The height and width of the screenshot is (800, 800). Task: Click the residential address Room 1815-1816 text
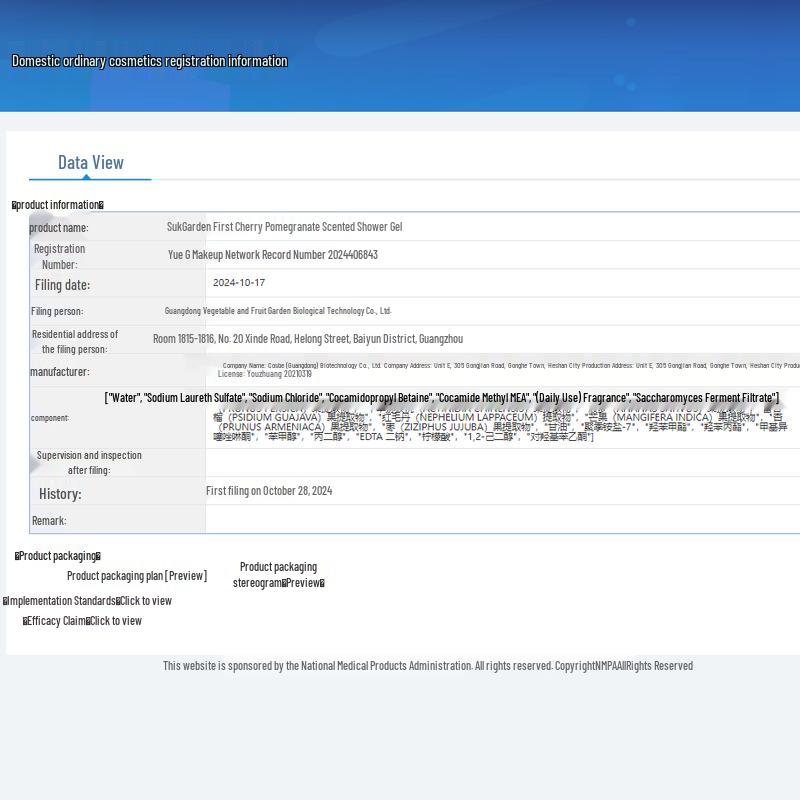click(307, 339)
